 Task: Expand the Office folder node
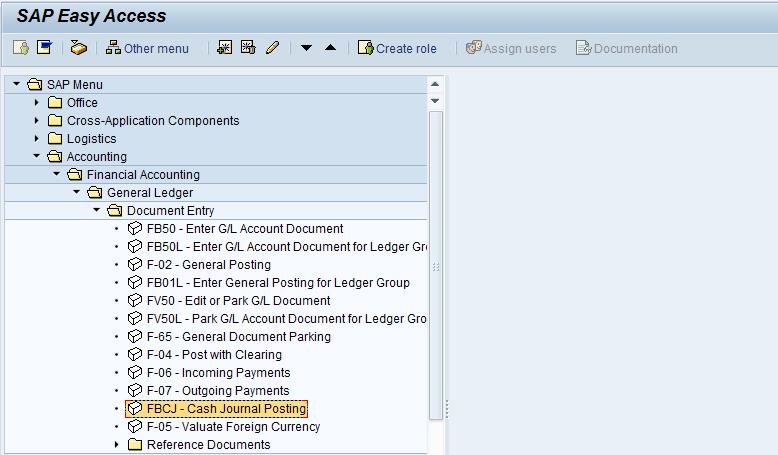click(x=37, y=103)
